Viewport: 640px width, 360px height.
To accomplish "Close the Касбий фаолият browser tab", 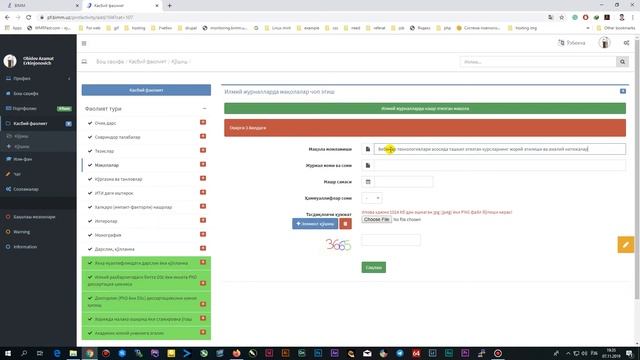I will [157, 6].
